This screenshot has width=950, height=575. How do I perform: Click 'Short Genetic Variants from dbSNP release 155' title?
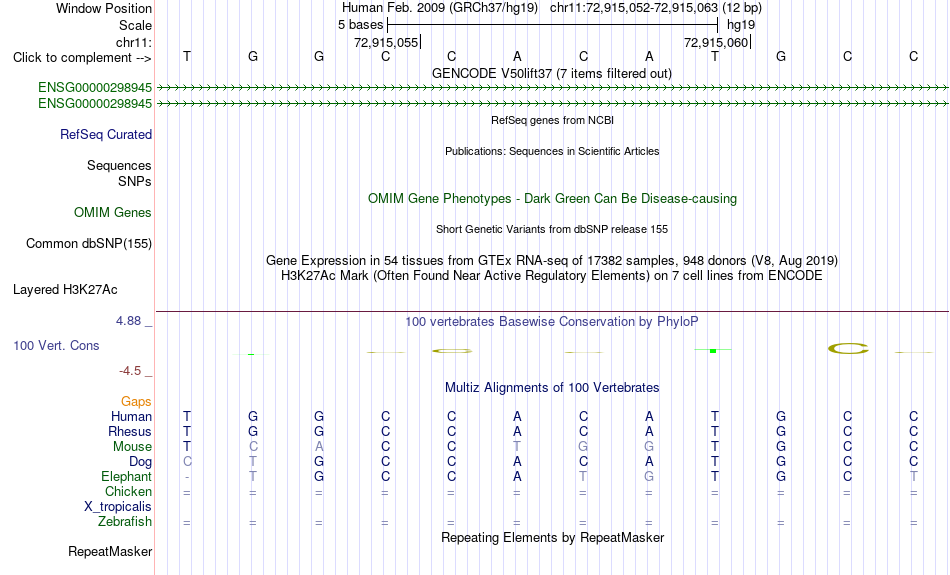pyautogui.click(x=552, y=229)
